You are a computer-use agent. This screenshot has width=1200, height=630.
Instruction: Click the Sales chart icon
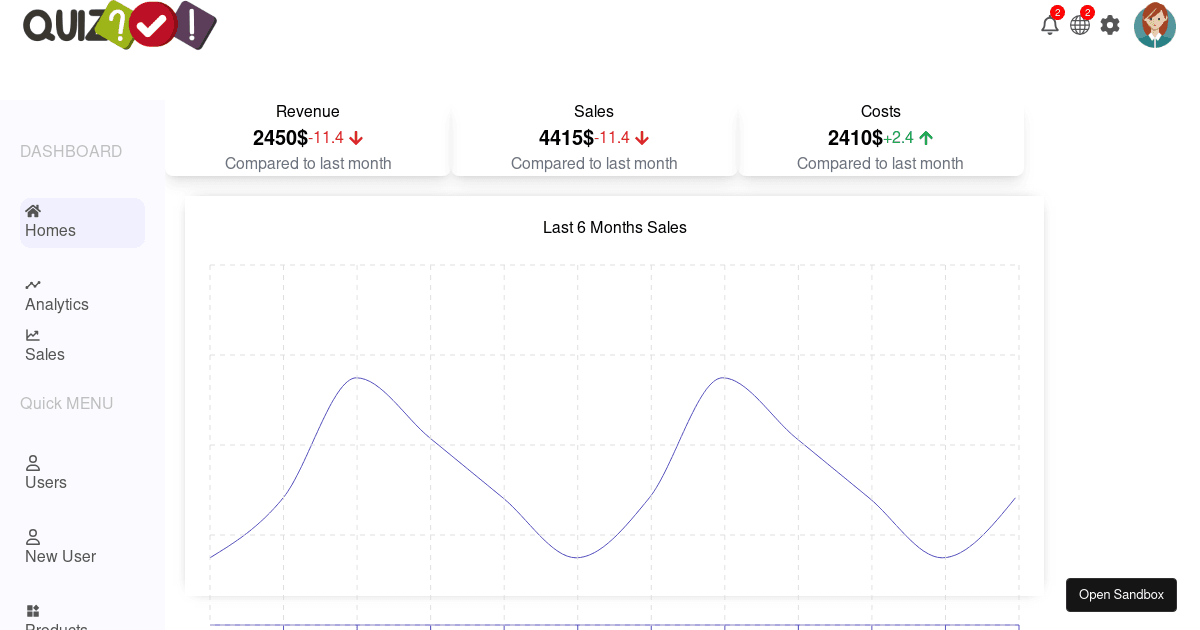click(x=33, y=335)
